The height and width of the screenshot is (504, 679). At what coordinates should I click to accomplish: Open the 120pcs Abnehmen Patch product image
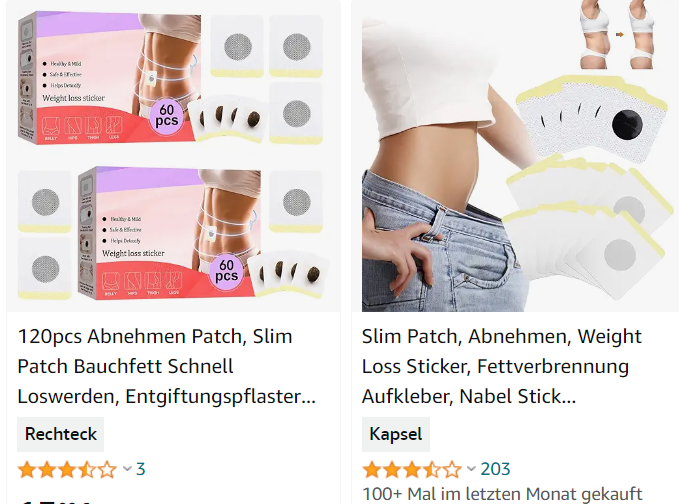point(173,156)
